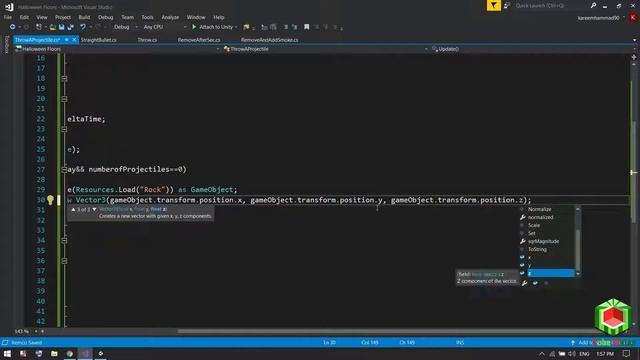The height and width of the screenshot is (360, 640).
Task: Select sqrMagnitude in the IntelliSense list
Action: [547, 241]
